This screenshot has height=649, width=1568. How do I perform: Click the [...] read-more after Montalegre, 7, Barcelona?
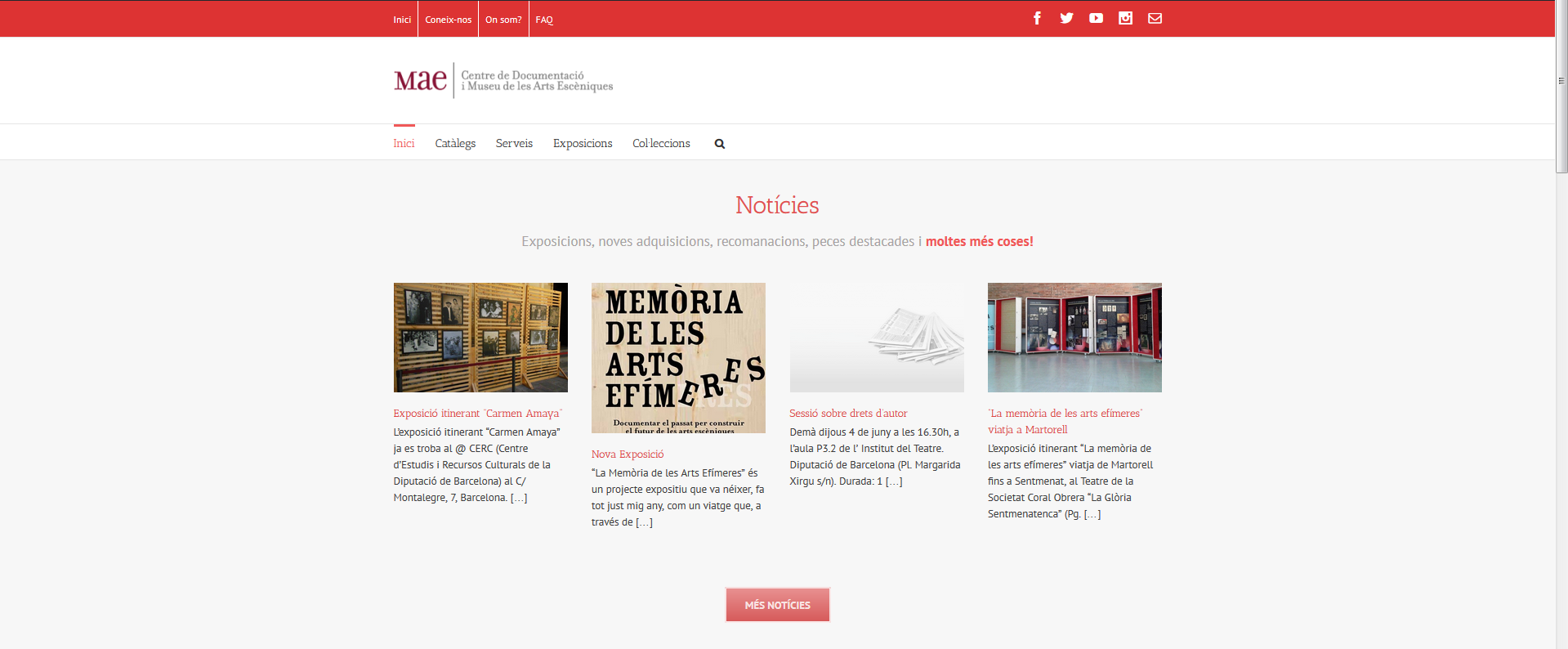pos(519,498)
